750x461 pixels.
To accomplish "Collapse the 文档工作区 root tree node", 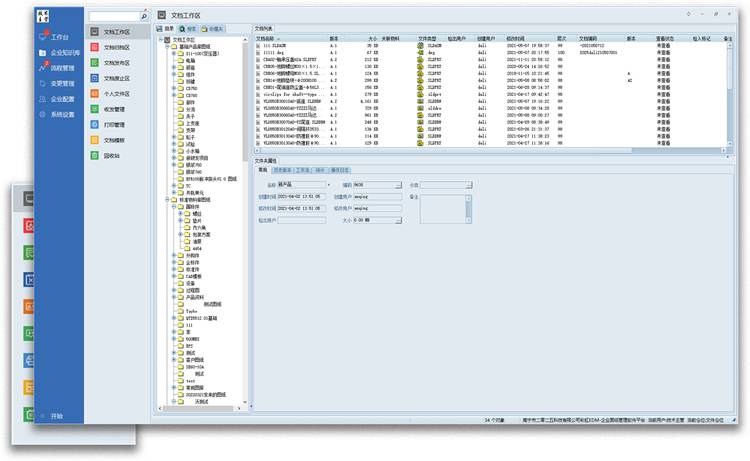I will 160,41.
